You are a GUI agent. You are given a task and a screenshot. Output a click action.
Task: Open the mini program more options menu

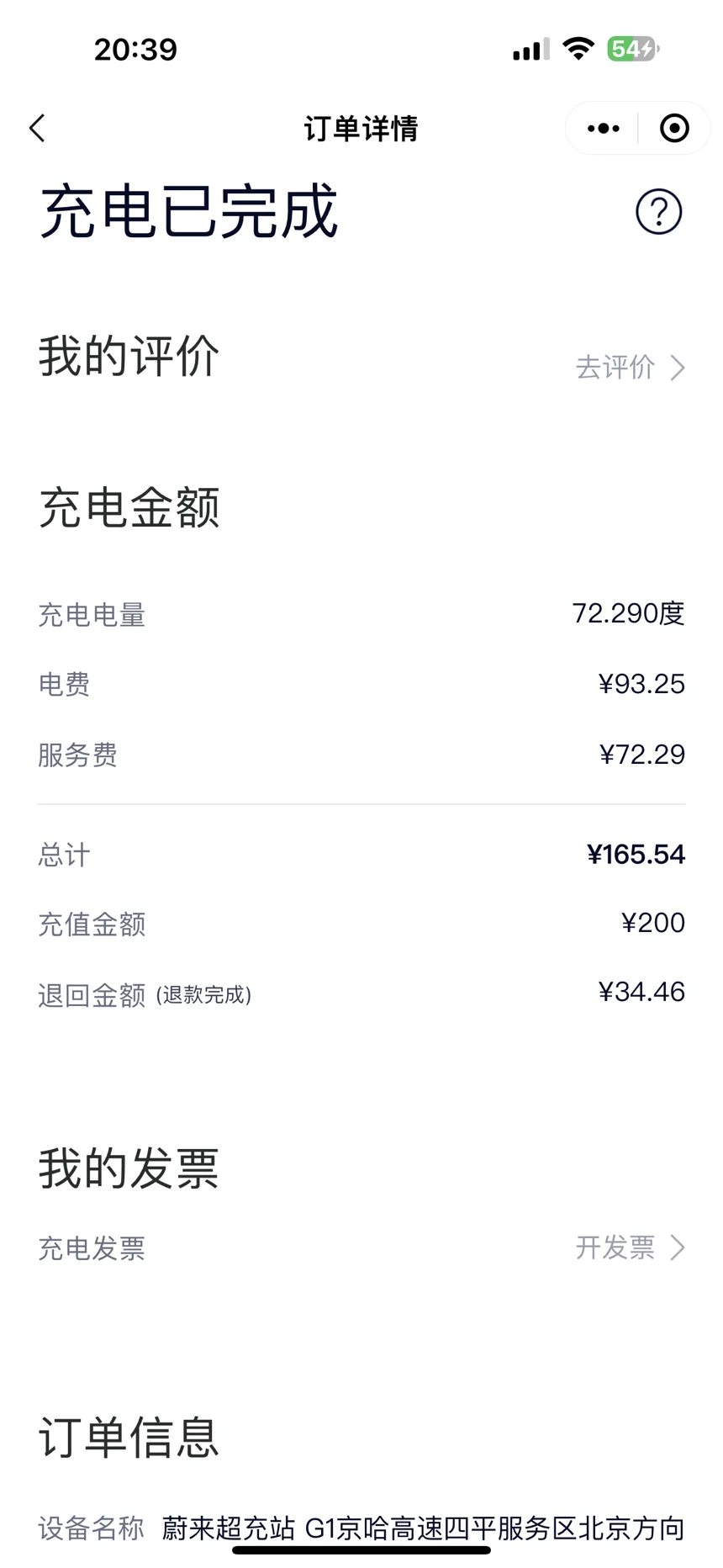click(603, 129)
